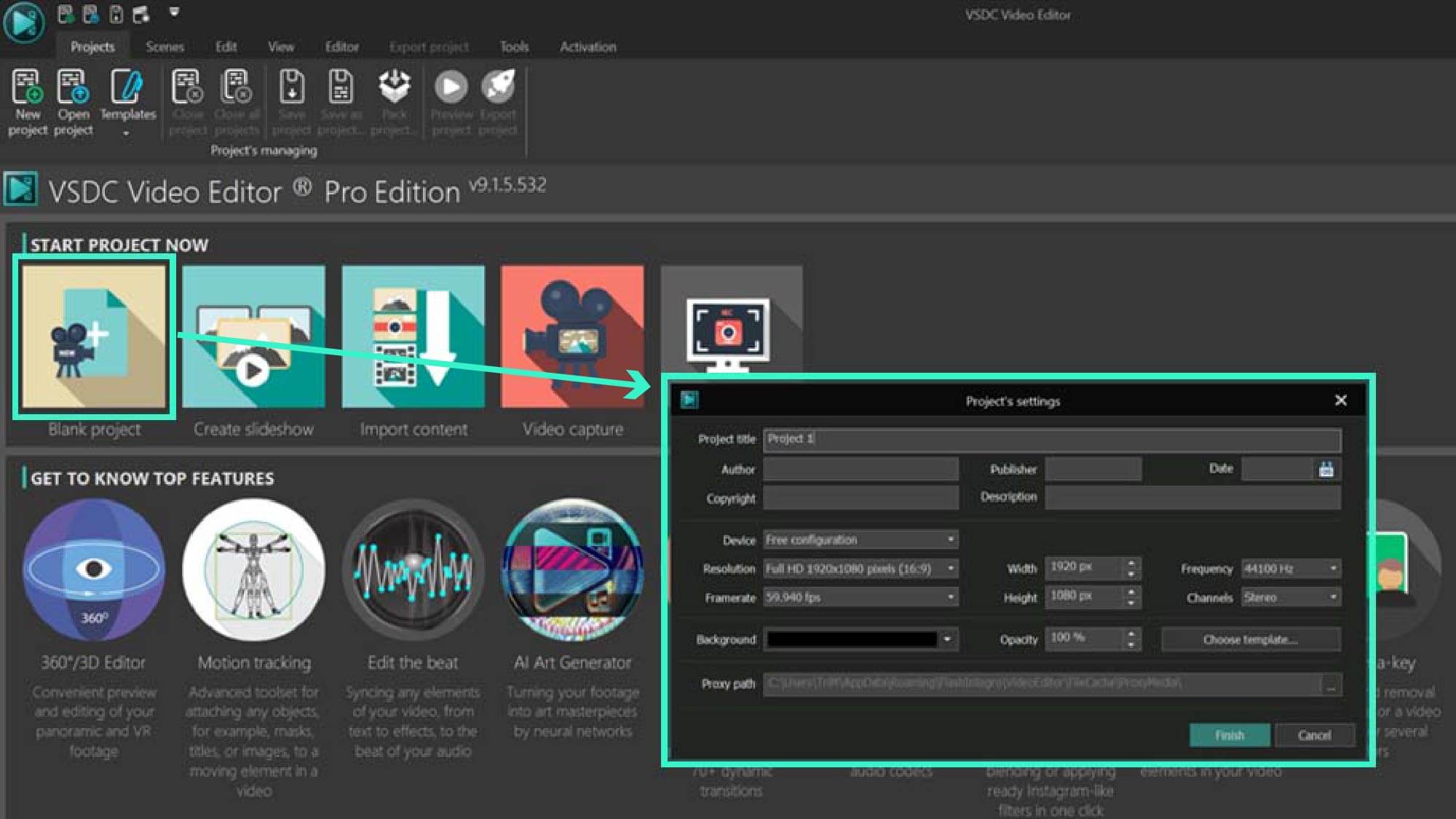Screen dimensions: 1456x819
Task: Click the Opacity stepper field
Action: click(1093, 638)
